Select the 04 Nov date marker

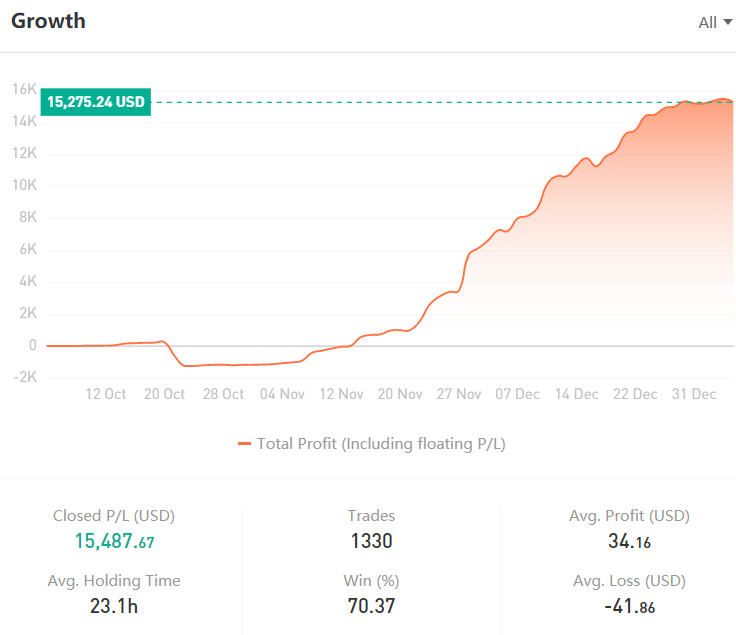pyautogui.click(x=282, y=394)
